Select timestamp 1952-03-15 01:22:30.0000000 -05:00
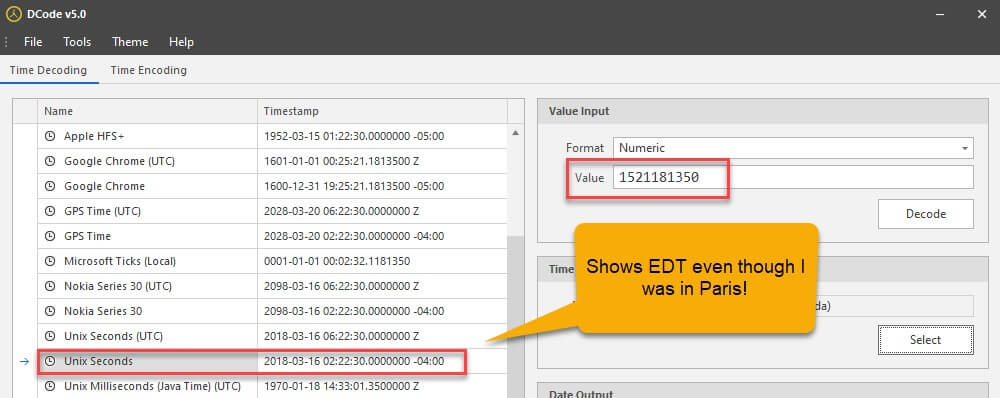Screen dimensions: 1000x398 [x=354, y=136]
